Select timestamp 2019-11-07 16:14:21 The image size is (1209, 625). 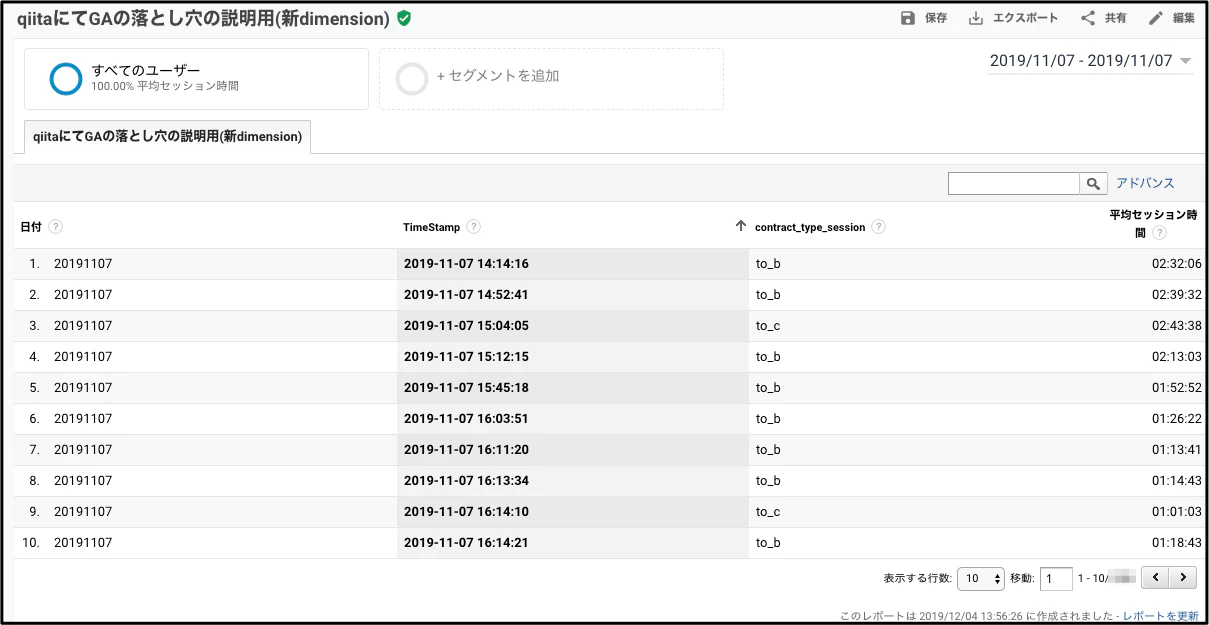coord(466,543)
